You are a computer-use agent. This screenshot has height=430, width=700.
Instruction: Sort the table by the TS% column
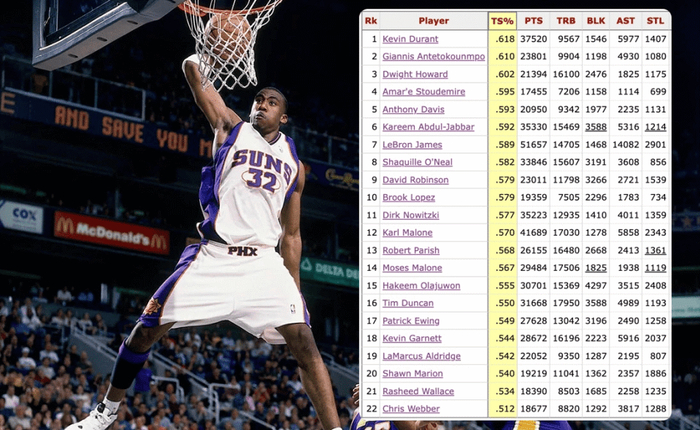(x=502, y=20)
